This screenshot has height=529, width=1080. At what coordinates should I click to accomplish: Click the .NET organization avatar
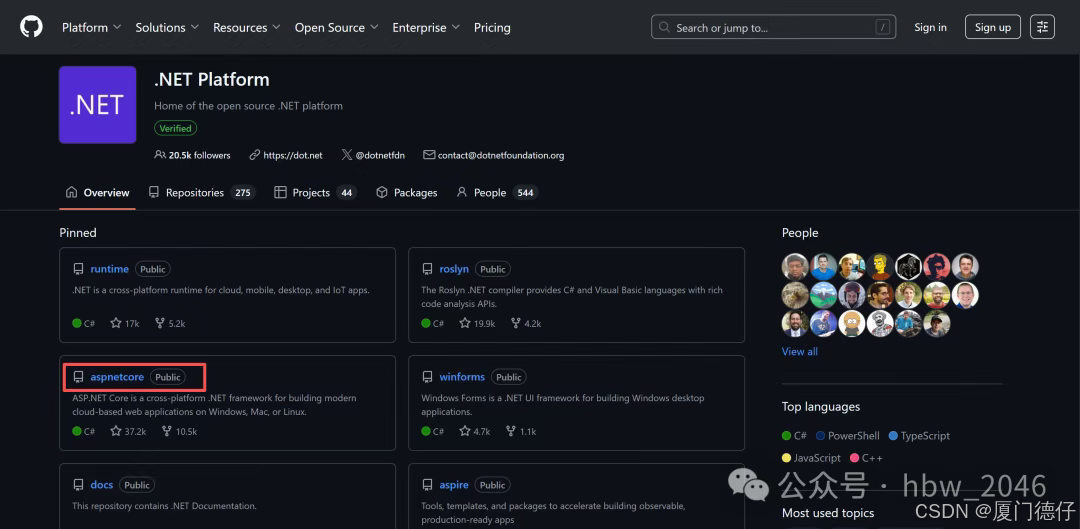tap(97, 105)
